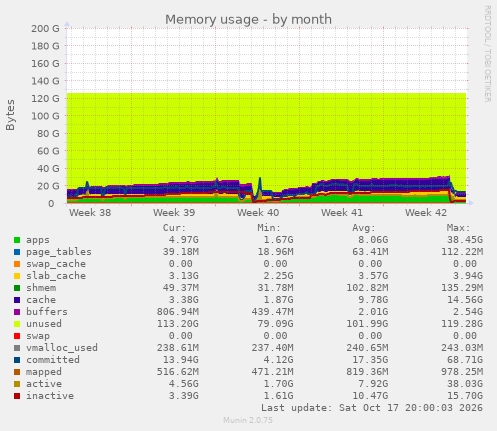Select the 'apps' legend label
This screenshot has width=497, height=431.
[38, 240]
